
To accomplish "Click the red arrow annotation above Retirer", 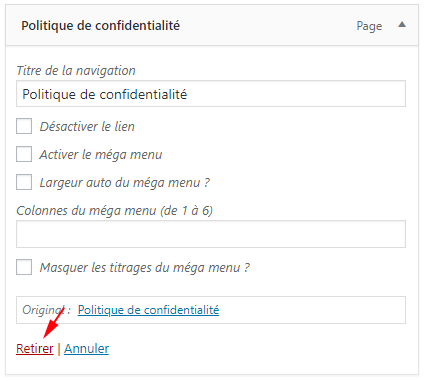I will [x=53, y=323].
